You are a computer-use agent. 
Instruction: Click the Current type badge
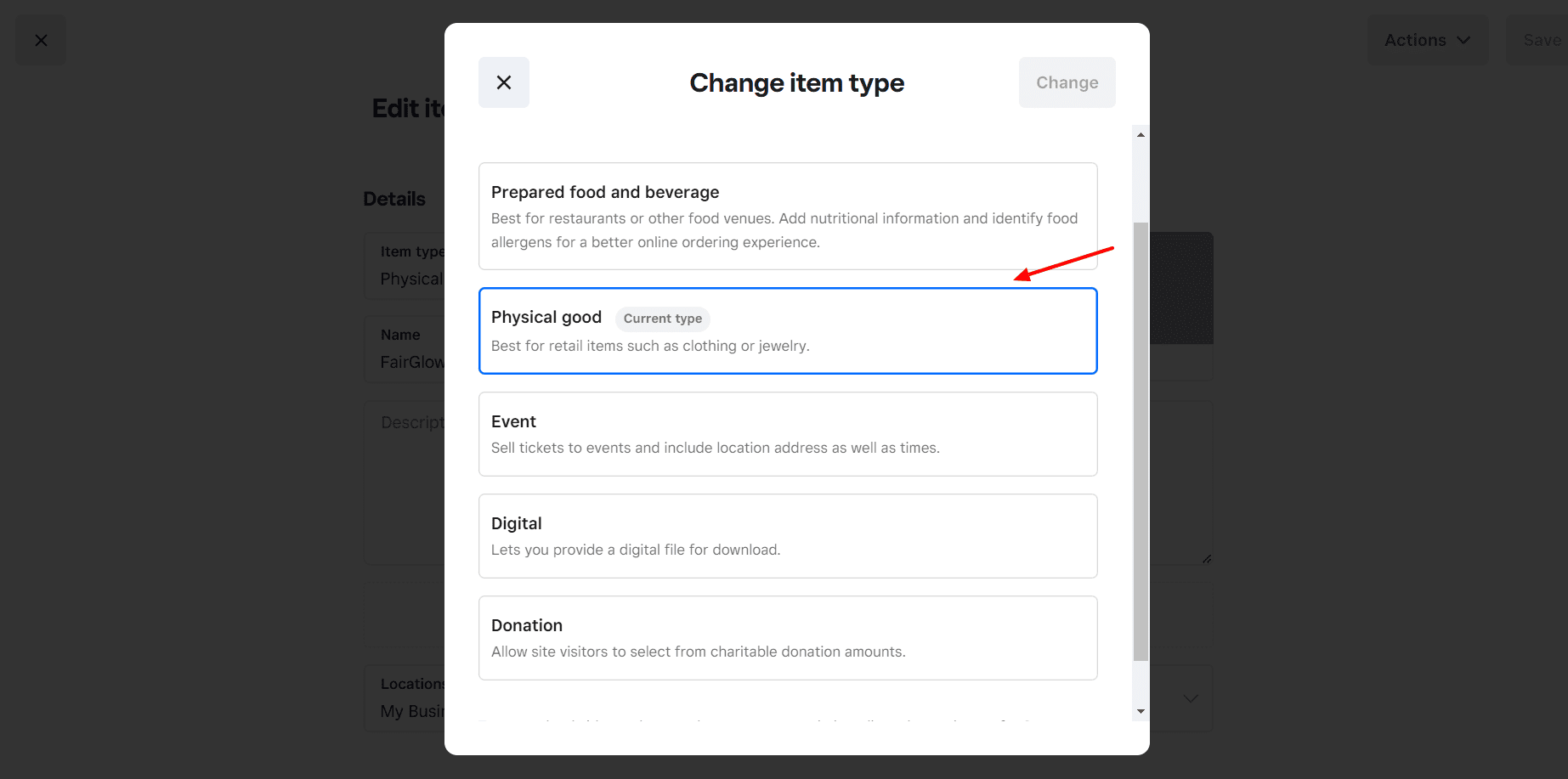(662, 319)
